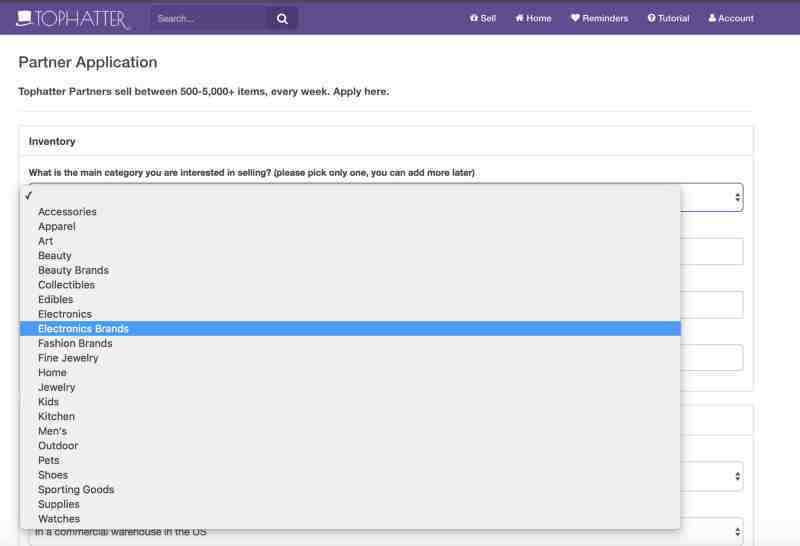Pick Pets category option
The width and height of the screenshot is (800, 546).
350,460
